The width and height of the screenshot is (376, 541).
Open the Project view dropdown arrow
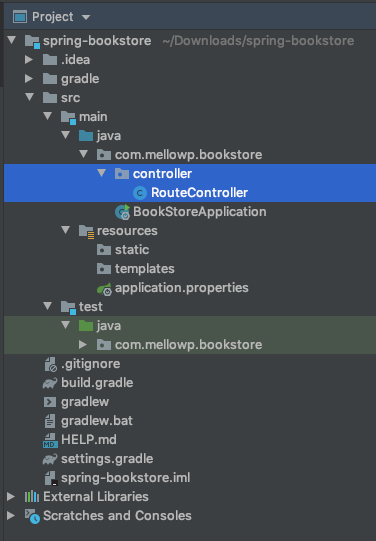click(x=86, y=17)
